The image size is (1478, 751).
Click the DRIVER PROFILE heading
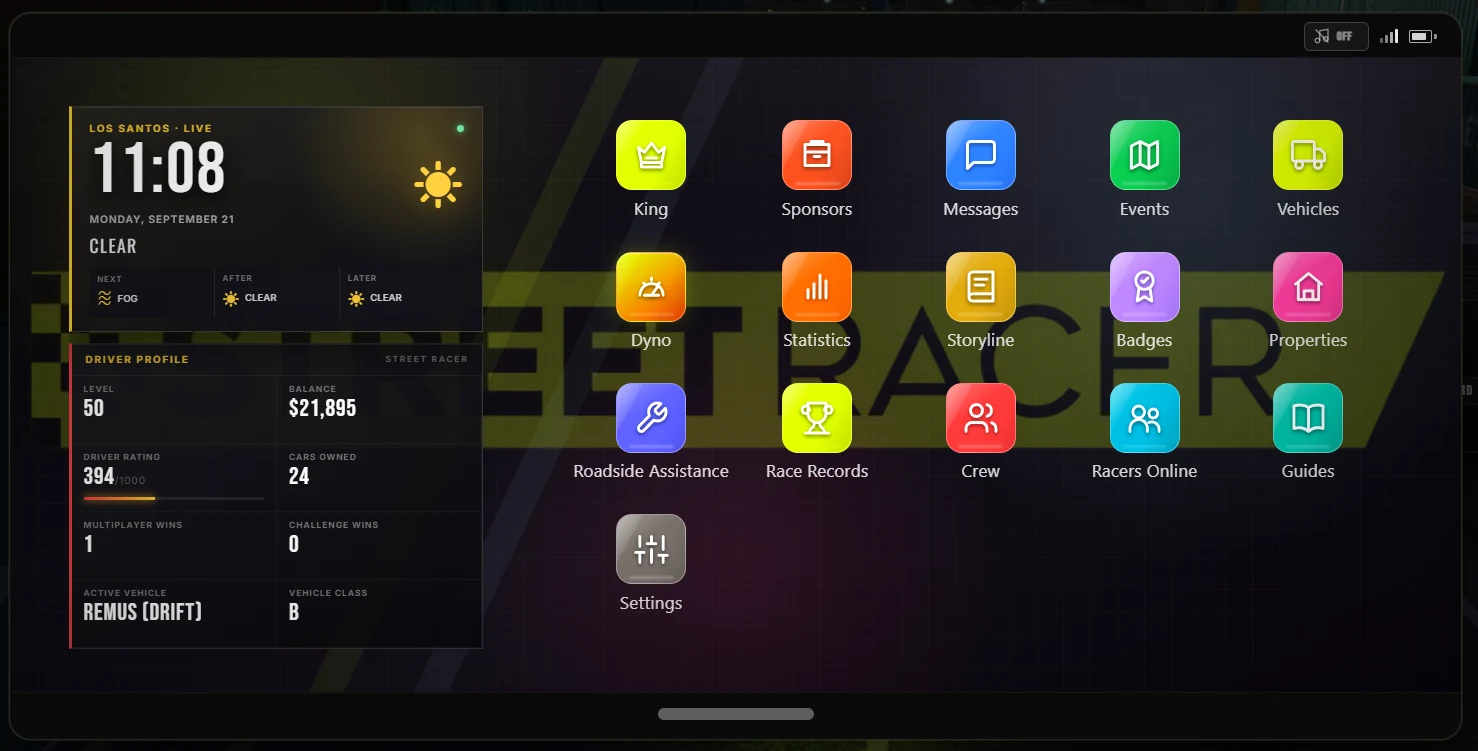pos(137,359)
